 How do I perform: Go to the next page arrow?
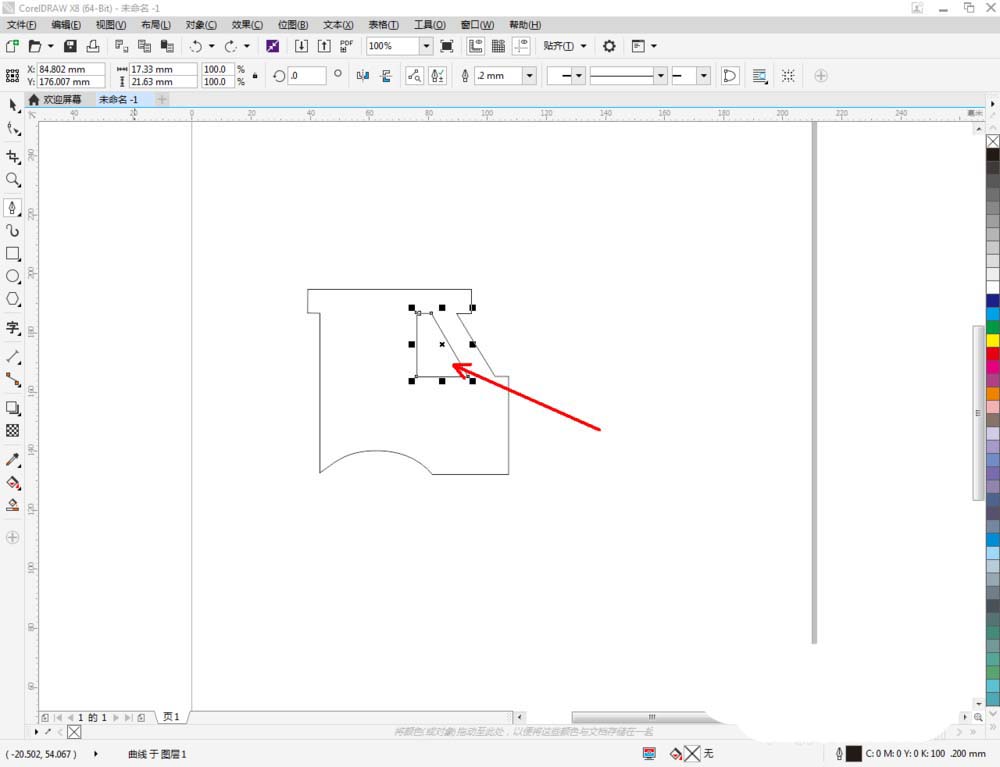[x=115, y=717]
